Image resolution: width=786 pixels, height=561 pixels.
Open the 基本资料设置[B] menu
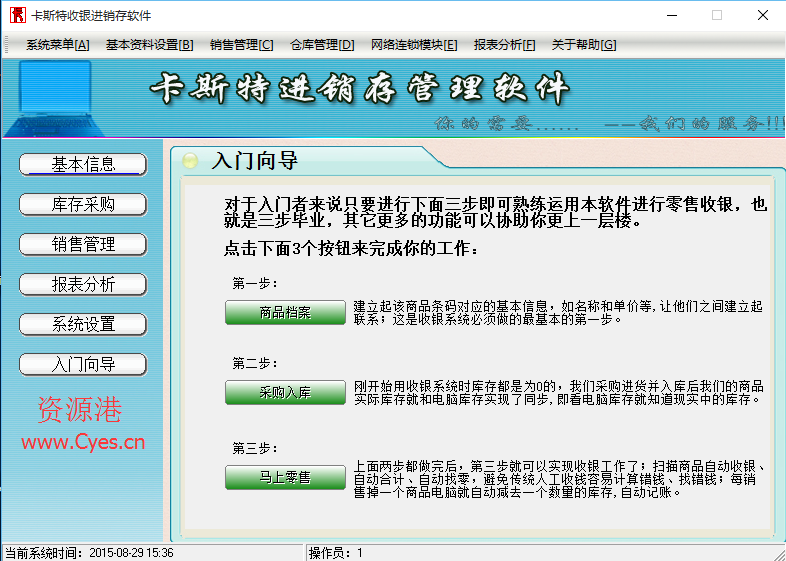[x=149, y=45]
